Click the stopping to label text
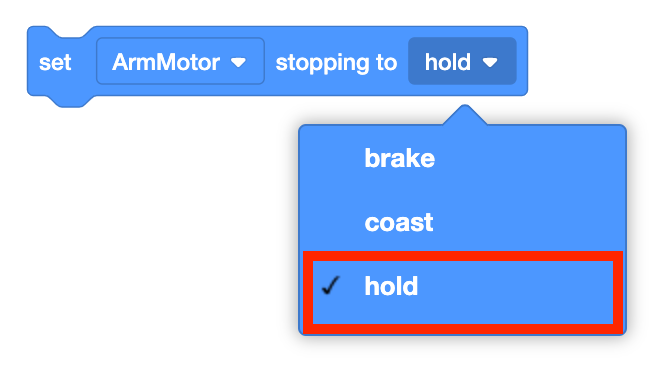 tap(336, 63)
